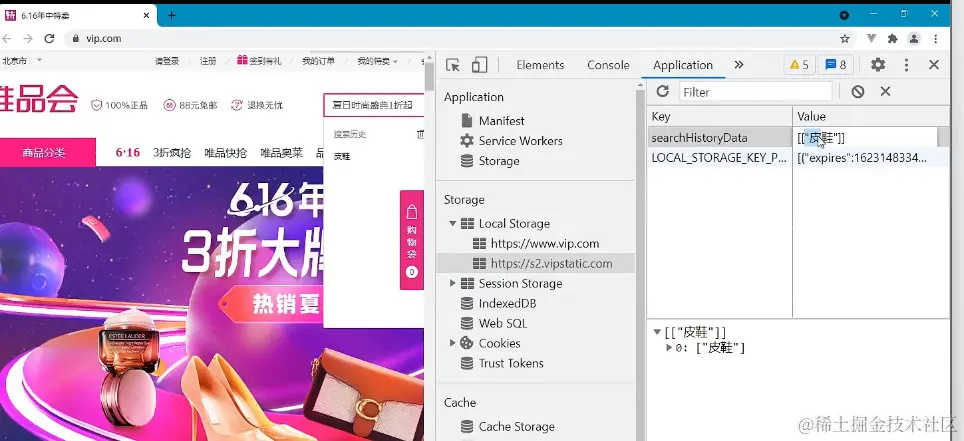Click the Key column header
This screenshot has width=964, height=441.
click(x=719, y=116)
